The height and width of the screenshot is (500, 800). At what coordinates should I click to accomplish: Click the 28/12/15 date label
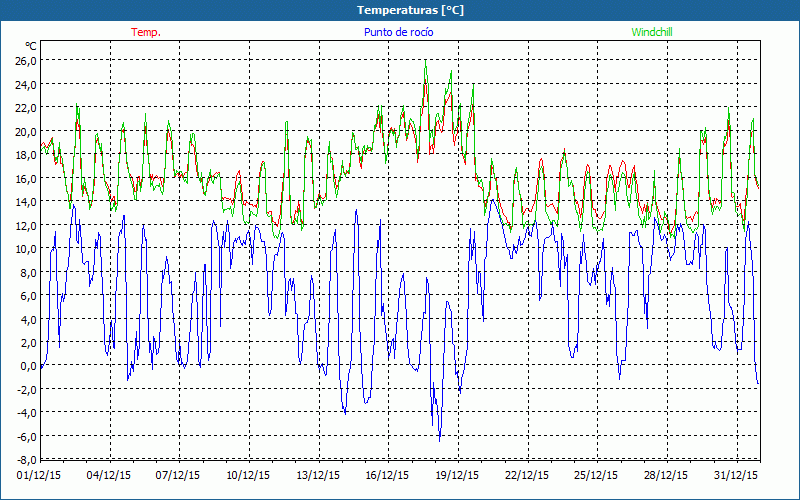click(x=666, y=475)
